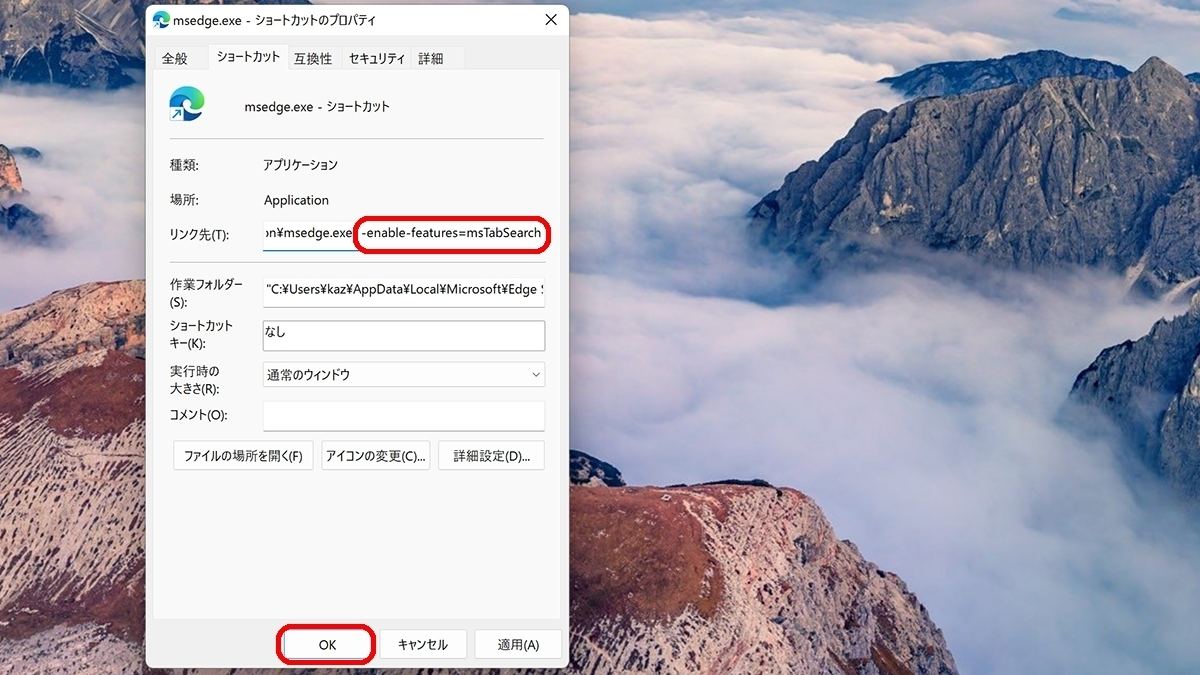Click the Application location text
This screenshot has width=1200, height=675.
pyautogui.click(x=296, y=200)
